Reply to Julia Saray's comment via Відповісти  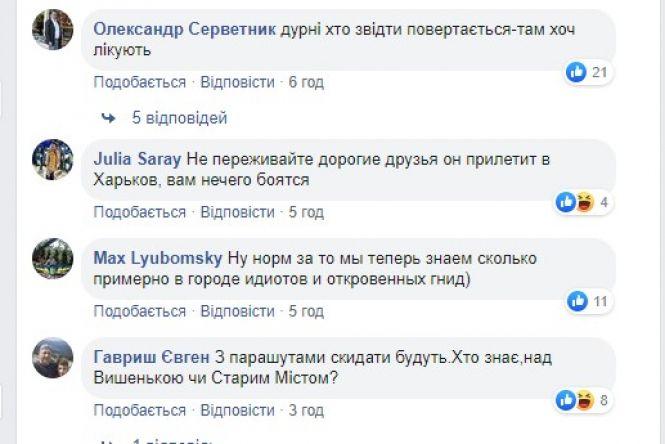237,212
